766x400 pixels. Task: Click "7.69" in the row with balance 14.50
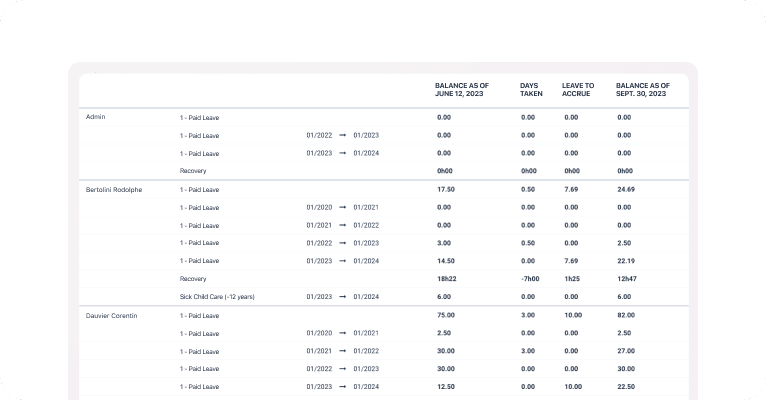pos(571,261)
